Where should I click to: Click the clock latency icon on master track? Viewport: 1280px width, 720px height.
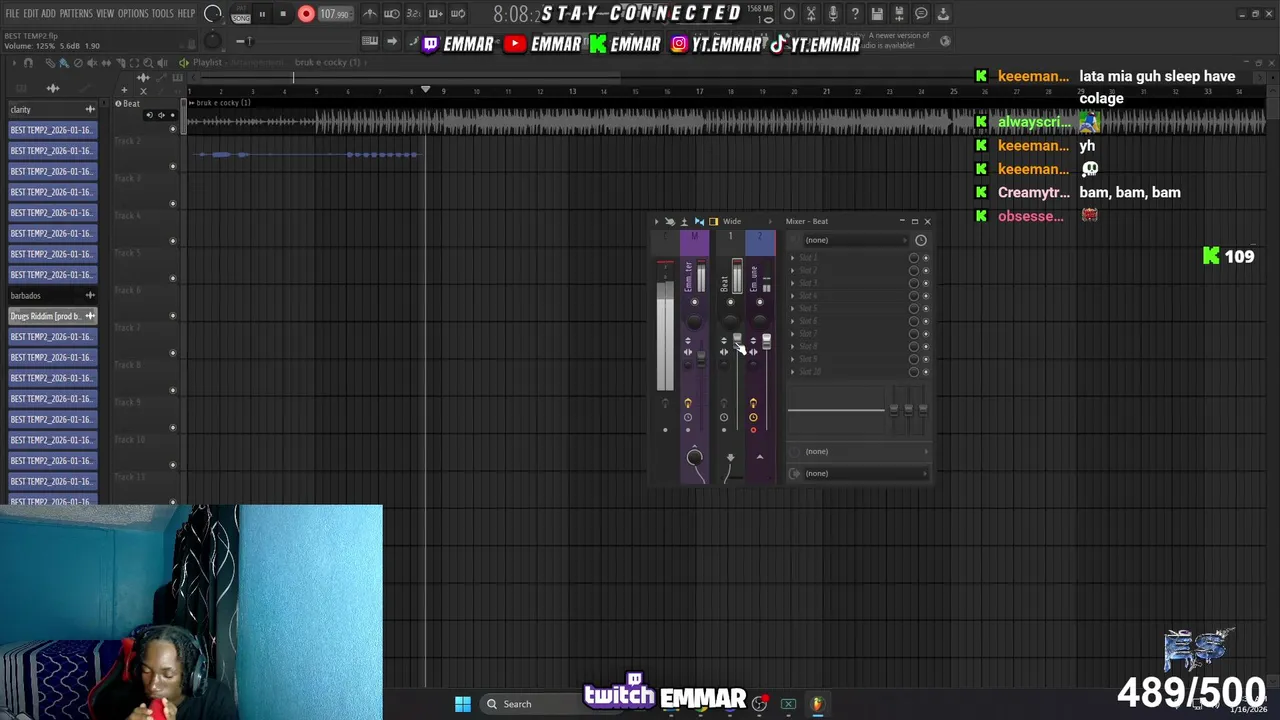(687, 418)
